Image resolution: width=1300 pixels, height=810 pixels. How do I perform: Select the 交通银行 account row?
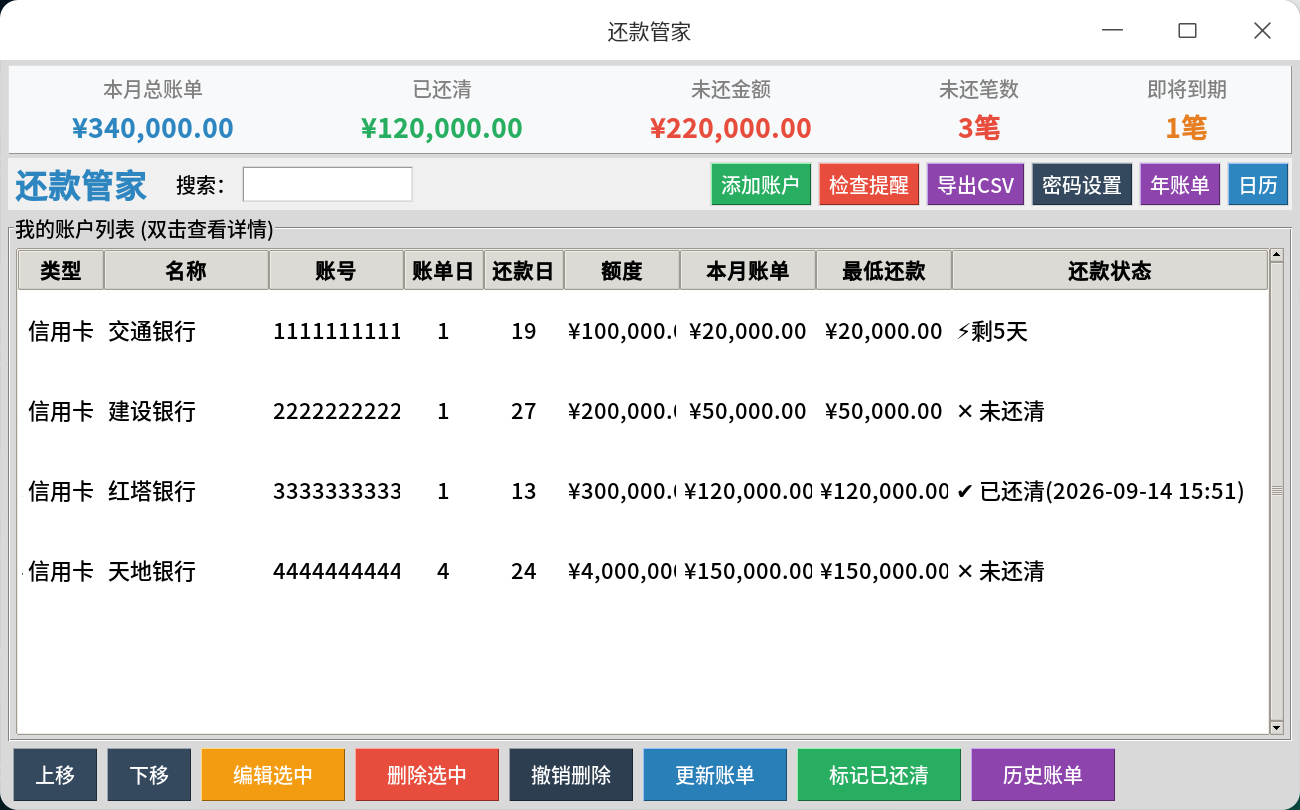coord(643,331)
